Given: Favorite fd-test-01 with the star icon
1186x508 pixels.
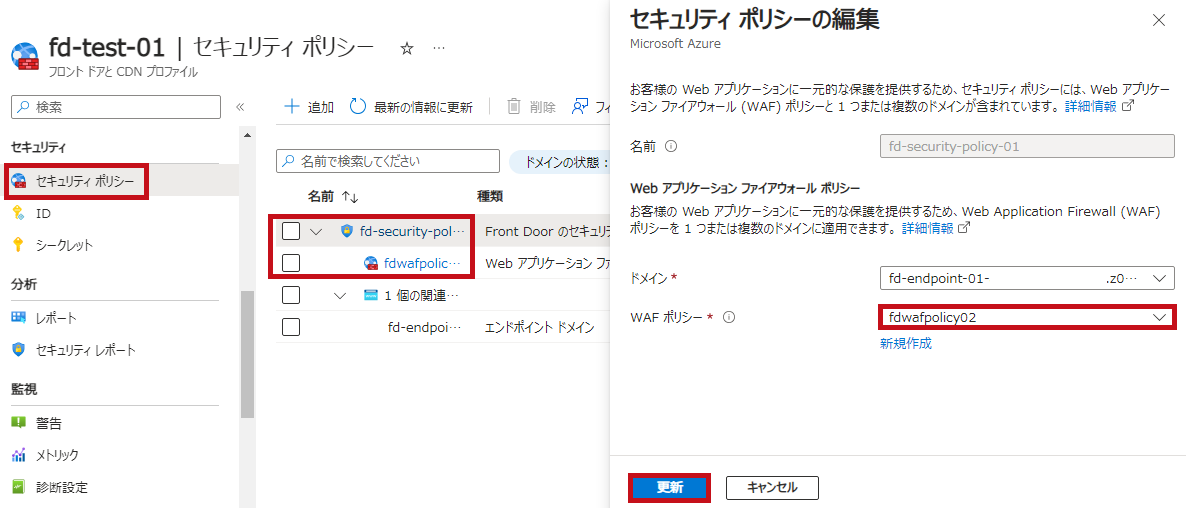Looking at the screenshot, I should click(x=407, y=48).
